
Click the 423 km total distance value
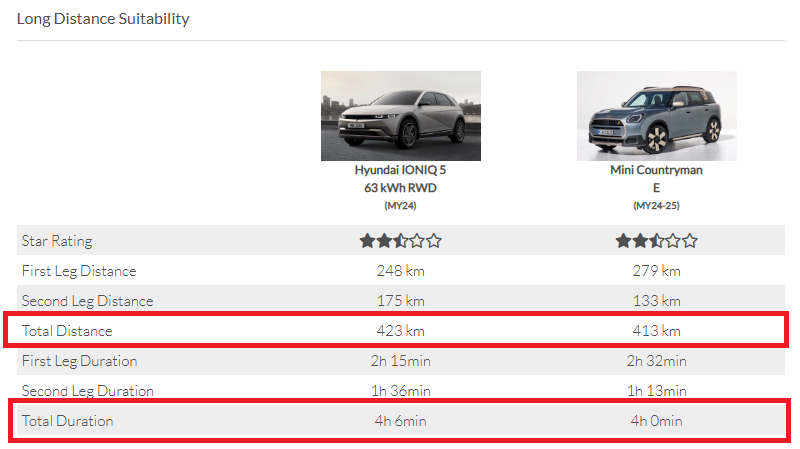click(x=400, y=331)
